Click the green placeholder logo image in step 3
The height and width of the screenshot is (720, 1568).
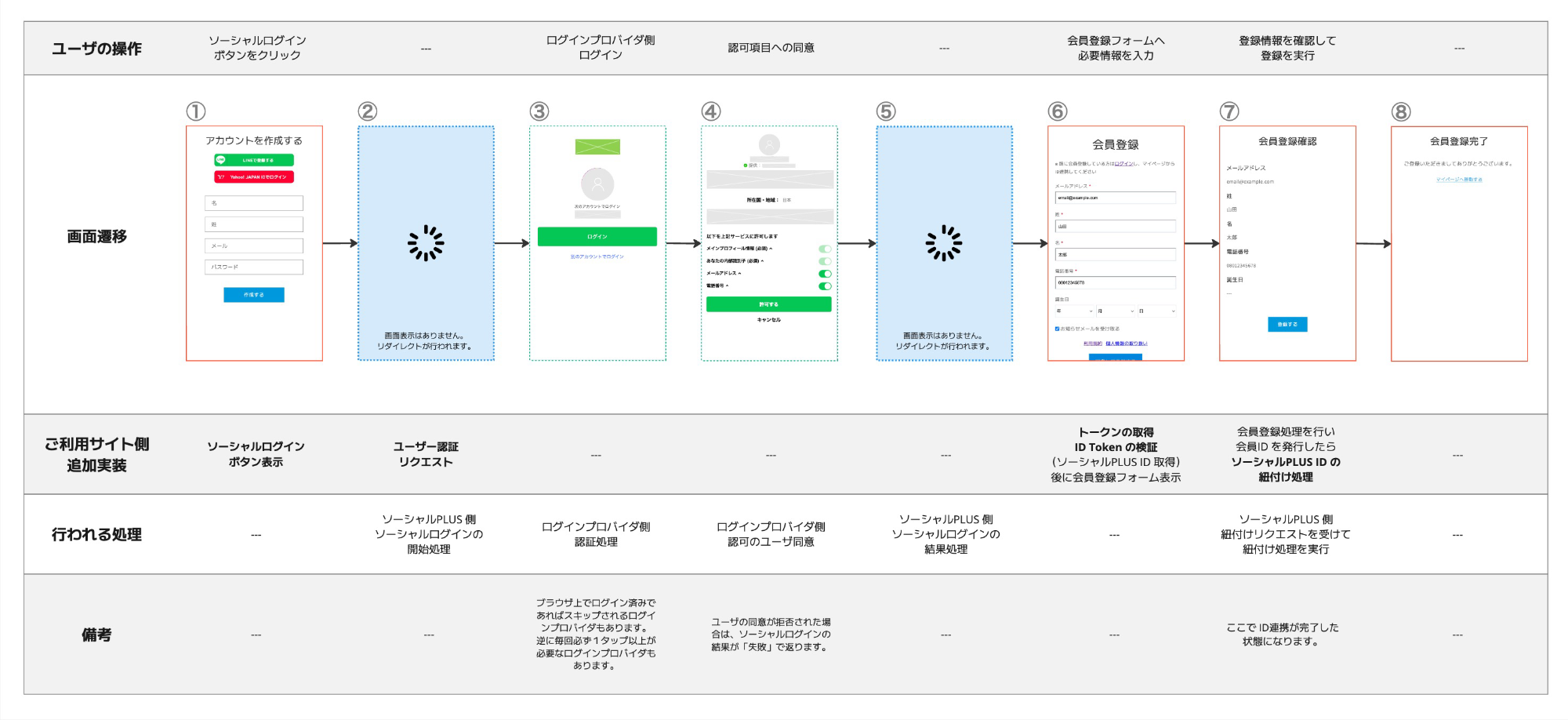point(597,147)
